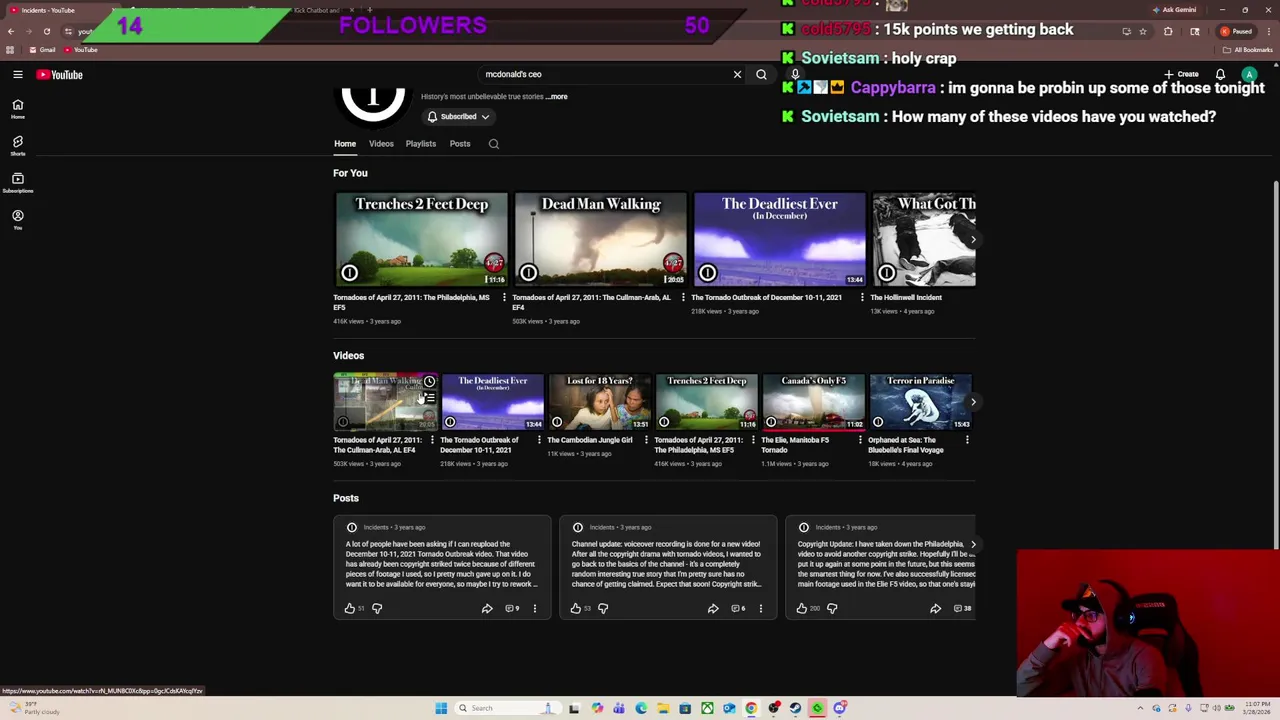Image resolution: width=1280 pixels, height=720 pixels.
Task: Open the Hollinwell Incident video title
Action: coord(906,297)
